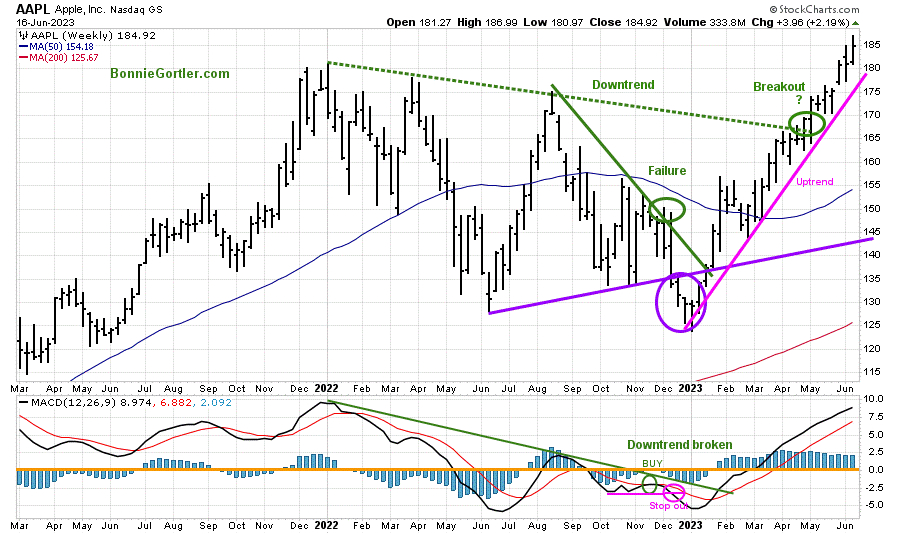Click the 'Open 181.27' value
Viewport: 900px width, 534px height.
click(418, 22)
